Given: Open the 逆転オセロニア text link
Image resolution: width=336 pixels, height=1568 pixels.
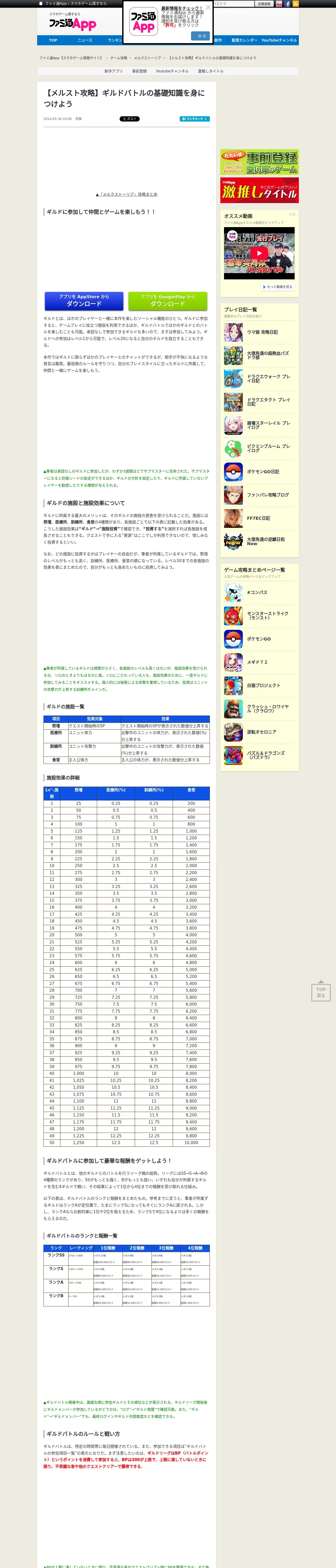Looking at the screenshot, I should (262, 732).
